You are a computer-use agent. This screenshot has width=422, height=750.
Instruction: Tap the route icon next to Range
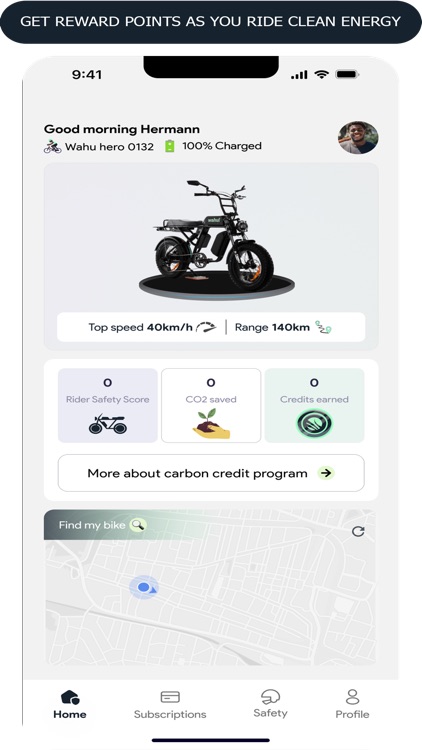(323, 328)
